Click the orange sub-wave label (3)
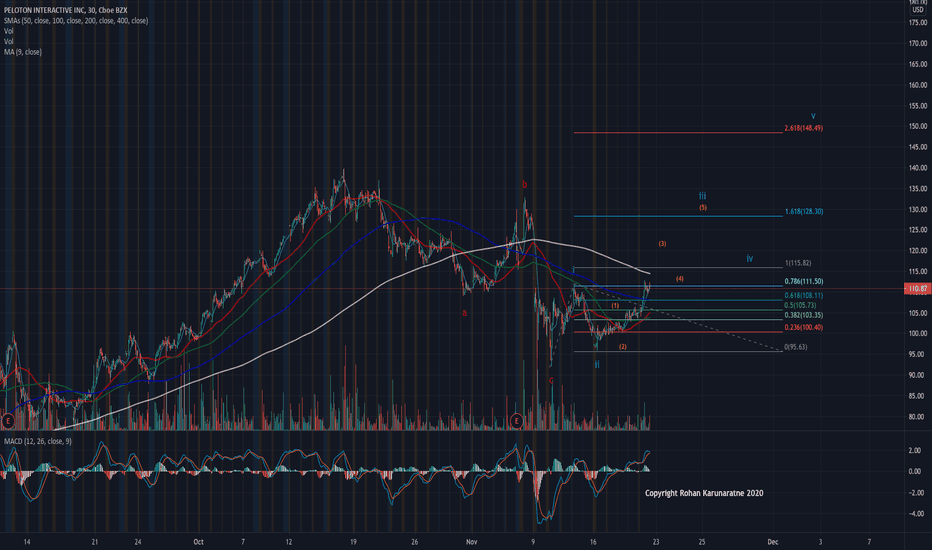The image size is (932, 550). click(x=662, y=244)
